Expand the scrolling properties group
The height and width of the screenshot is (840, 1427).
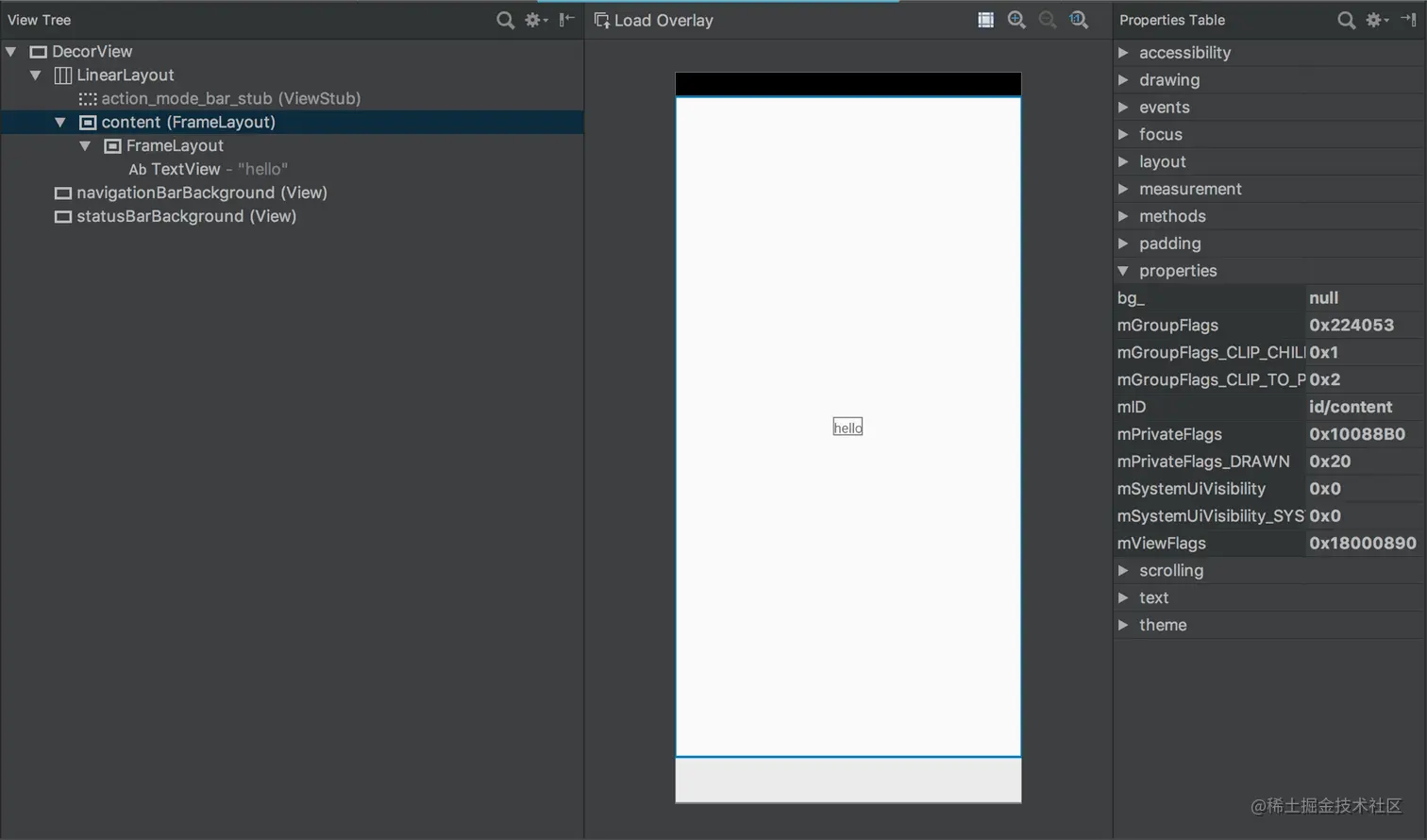tap(1123, 570)
